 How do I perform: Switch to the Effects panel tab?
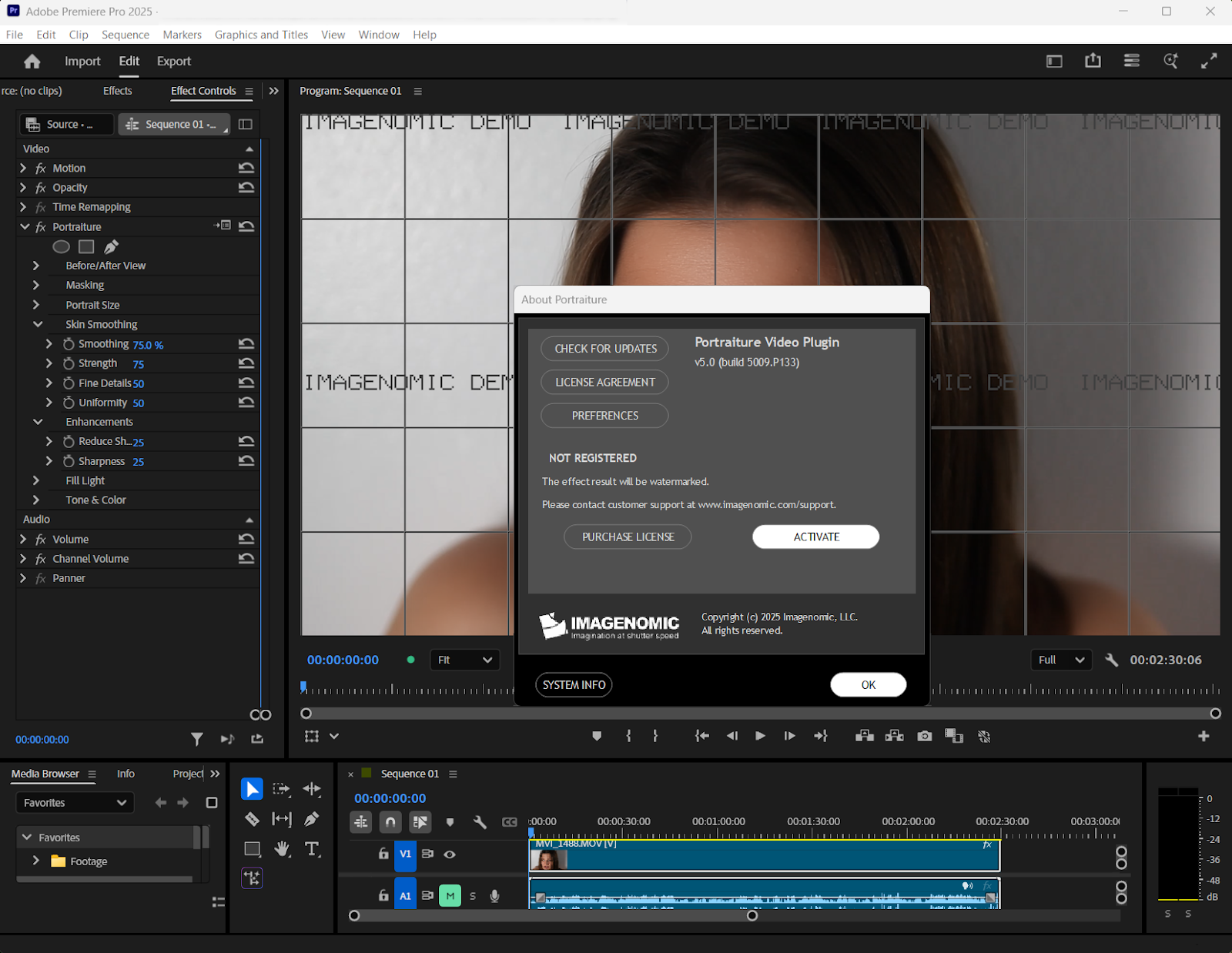coord(116,91)
